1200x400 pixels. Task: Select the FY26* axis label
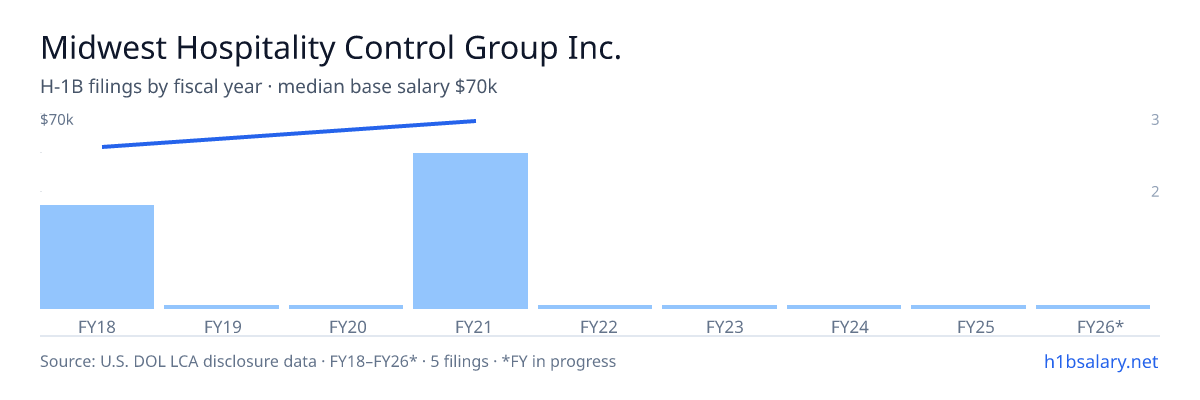coord(1100,326)
